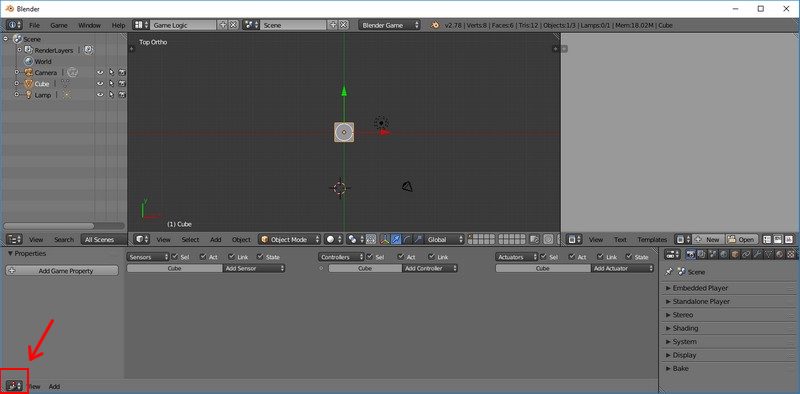
Task: Open the 3D View editor type selector
Action: click(142, 239)
